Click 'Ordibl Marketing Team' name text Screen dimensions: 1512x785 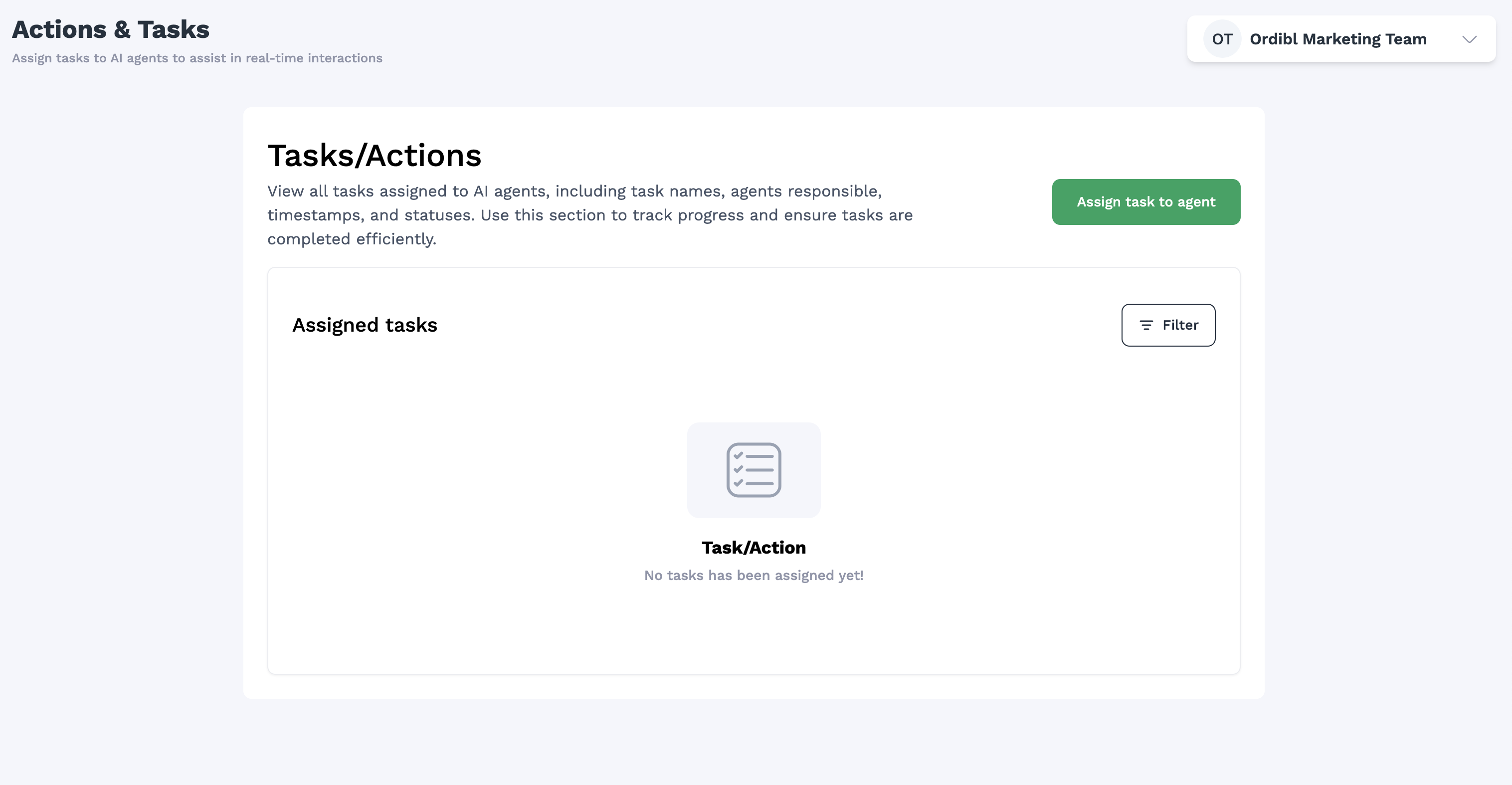coord(1337,39)
